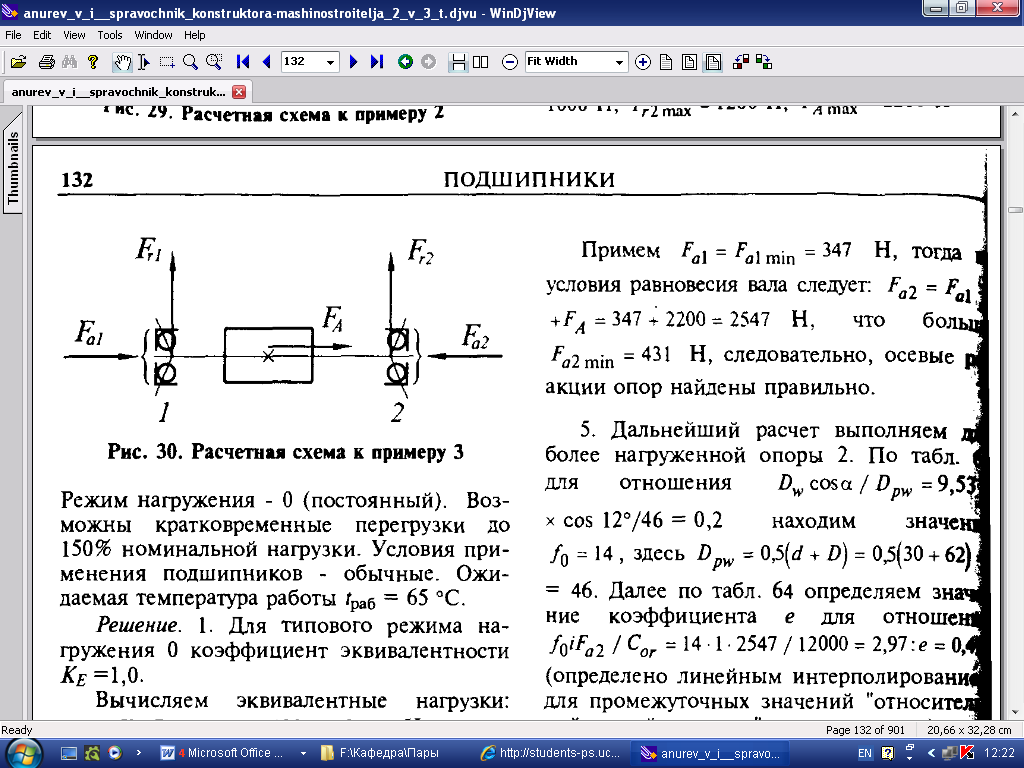This screenshot has width=1024, height=768.
Task: Switch to students-ps browser taskbar button
Action: click(551, 753)
